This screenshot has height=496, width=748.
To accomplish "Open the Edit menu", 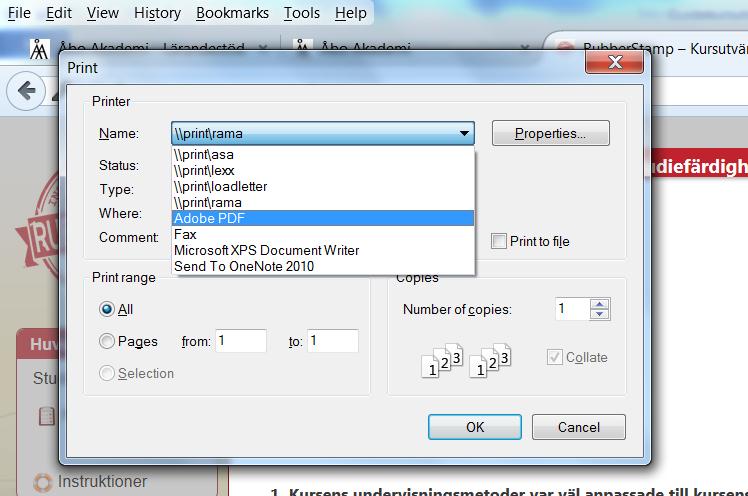I will (59, 13).
